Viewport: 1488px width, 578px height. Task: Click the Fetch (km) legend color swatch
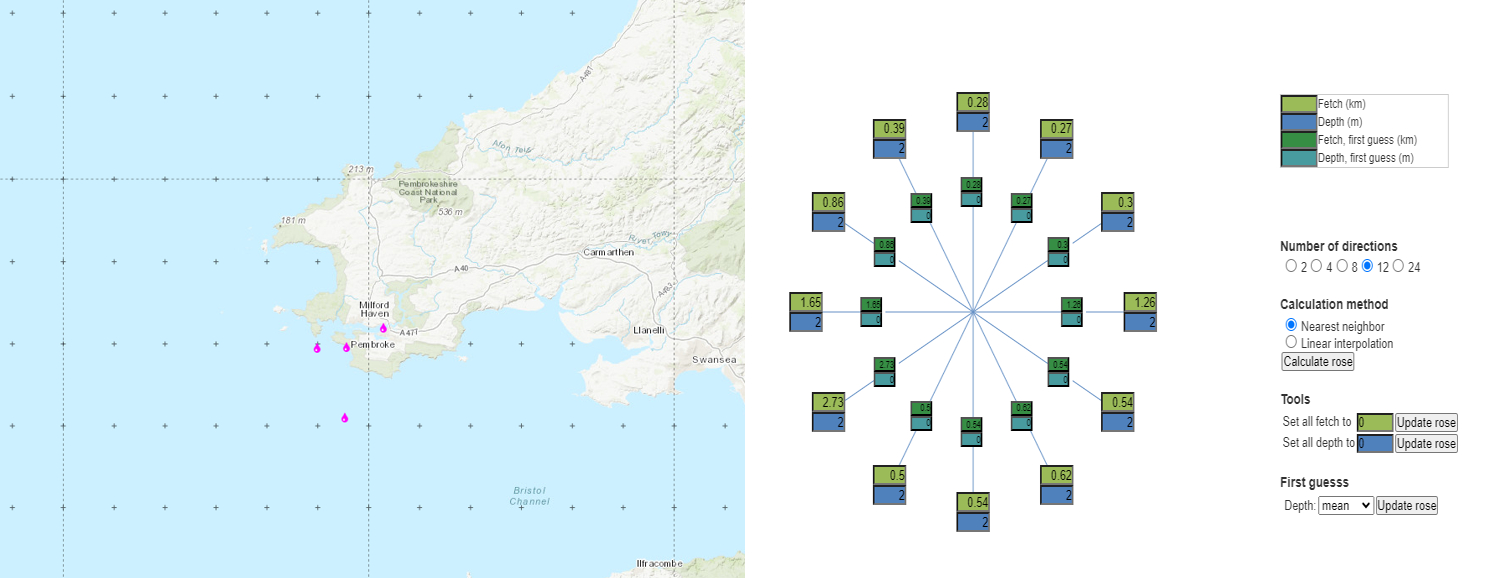(1299, 104)
